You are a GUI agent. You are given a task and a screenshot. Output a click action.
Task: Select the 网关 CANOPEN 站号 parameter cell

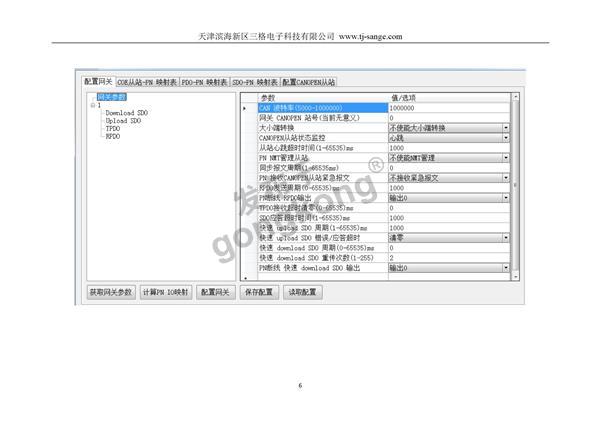(323, 118)
